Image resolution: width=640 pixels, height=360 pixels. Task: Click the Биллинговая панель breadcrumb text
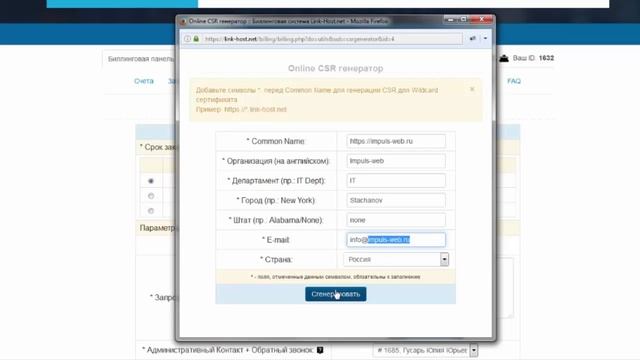point(141,59)
